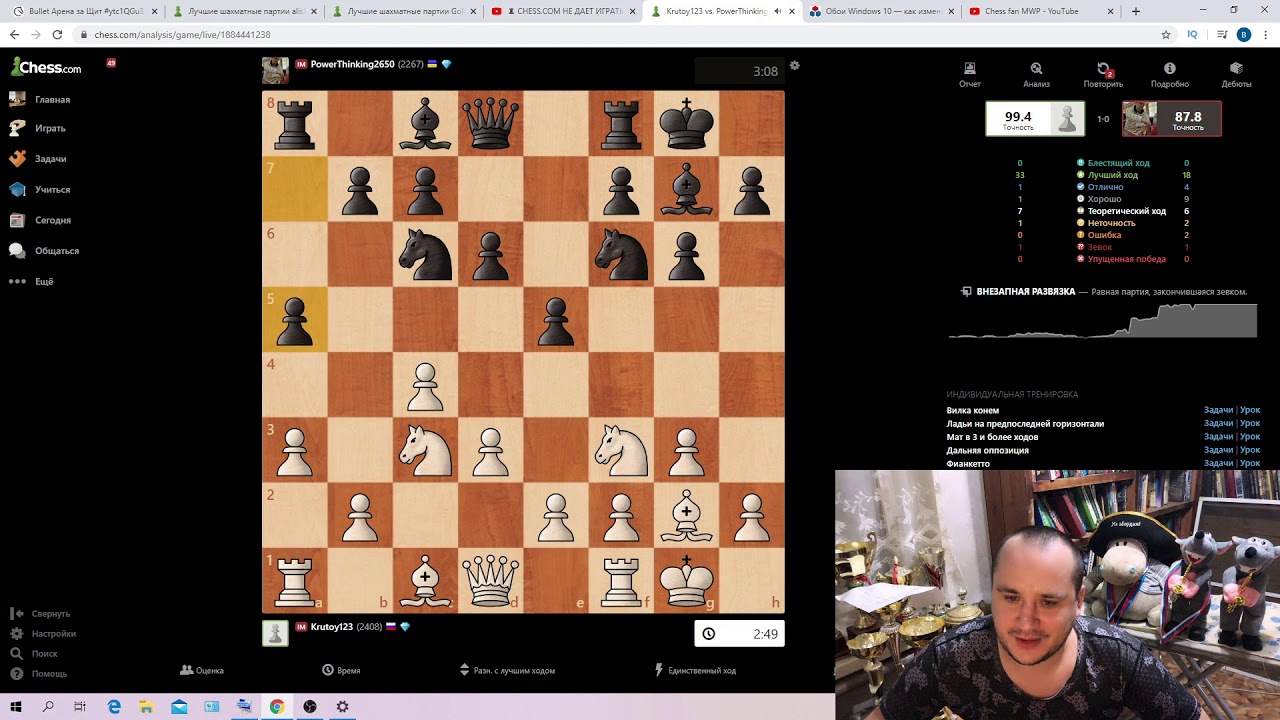Open the Анализ magnifier analysis icon
This screenshot has height=720, width=1280.
pyautogui.click(x=1036, y=75)
